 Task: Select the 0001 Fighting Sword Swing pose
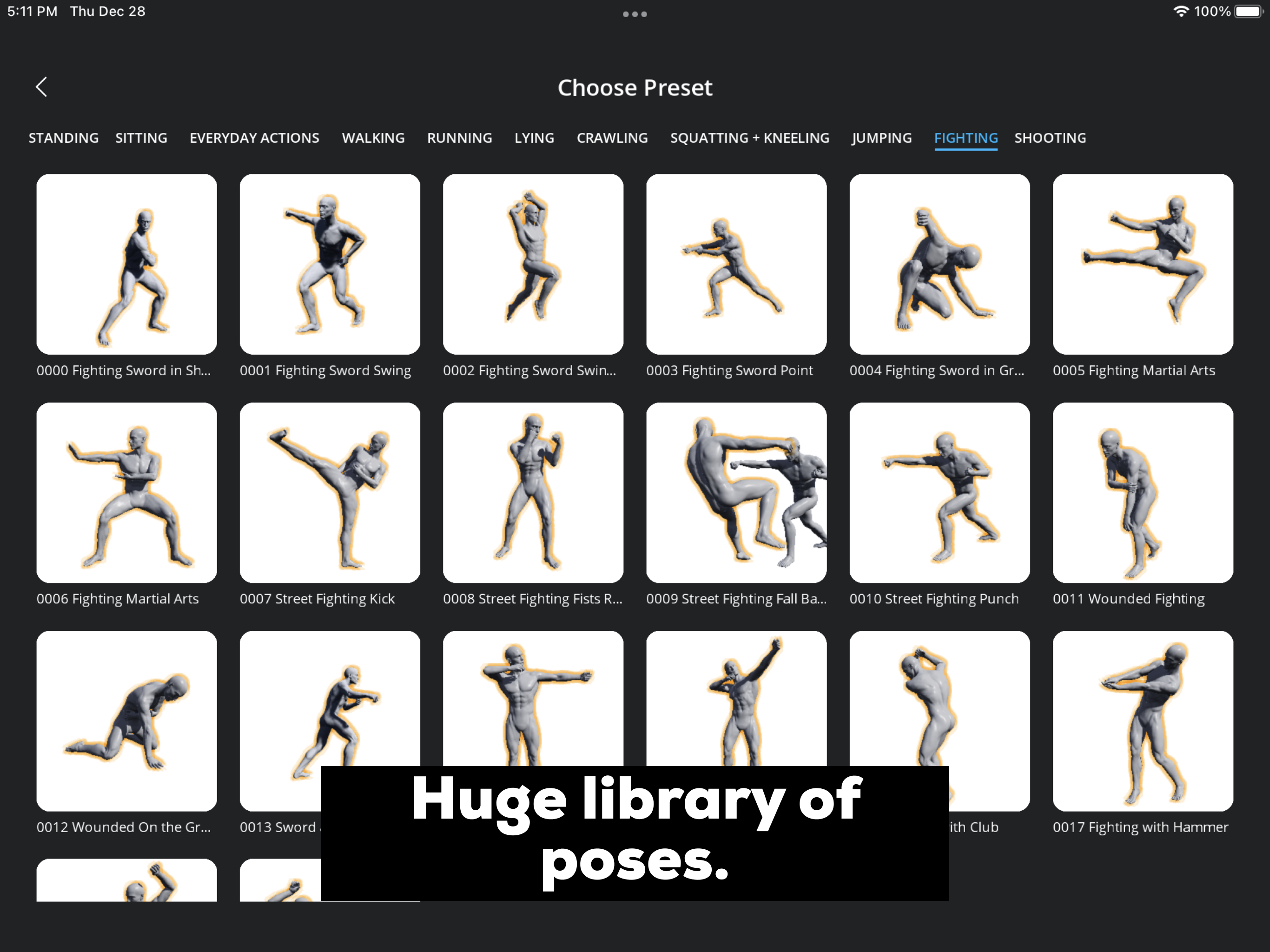point(330,264)
